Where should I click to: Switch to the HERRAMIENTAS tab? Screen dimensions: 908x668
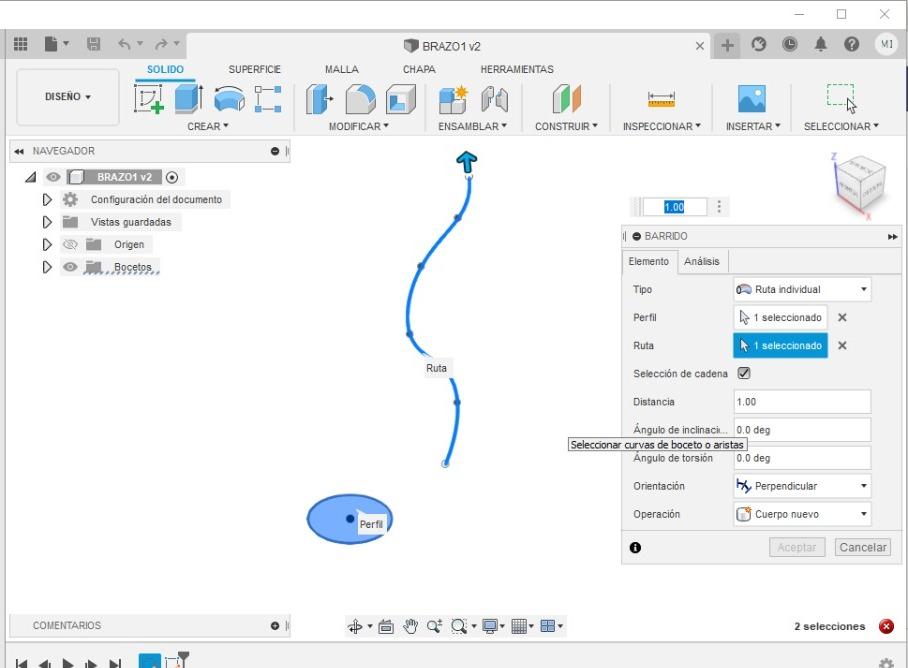pos(517,69)
